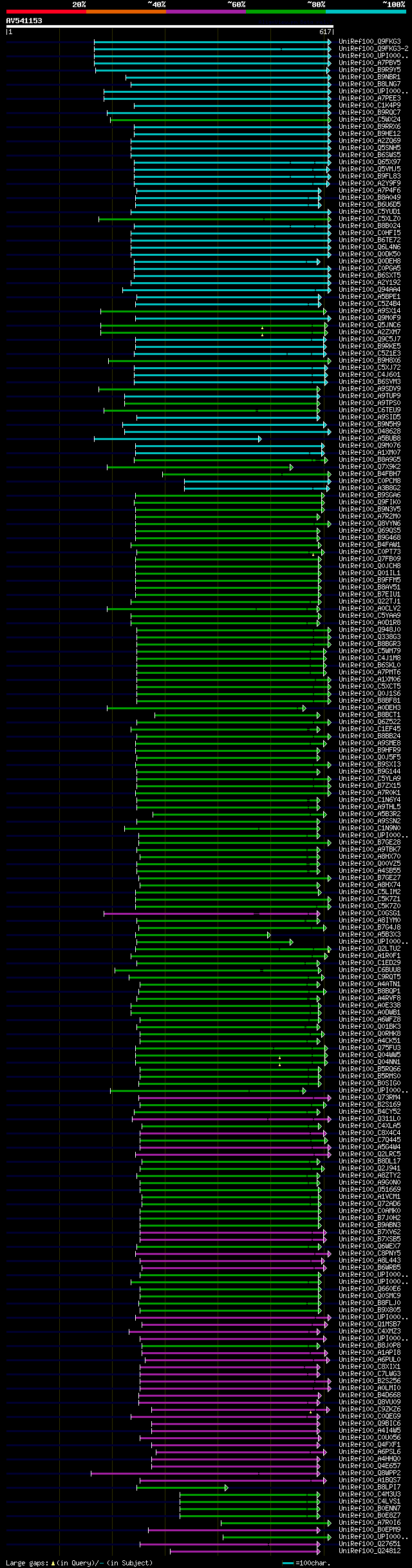Click the query end position 617

point(325,32)
